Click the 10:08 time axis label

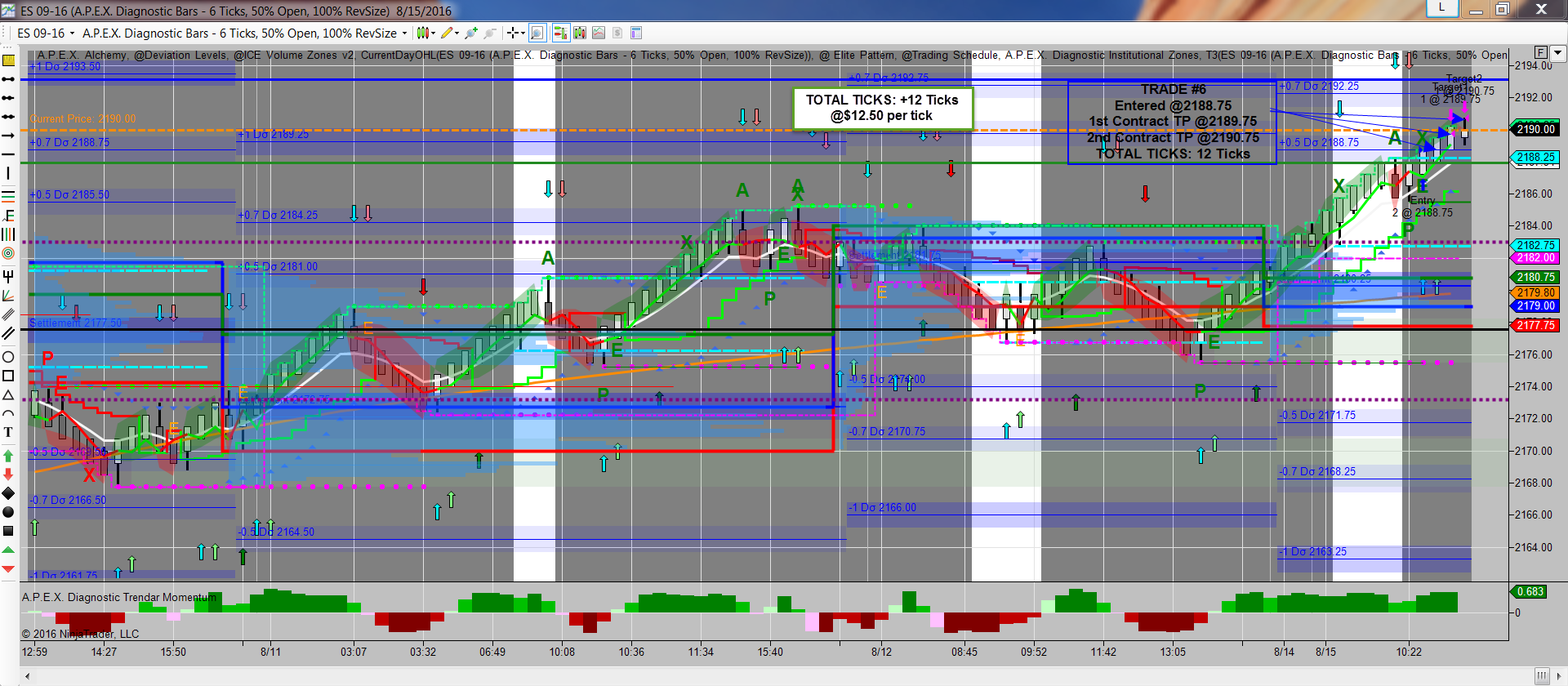pos(562,652)
